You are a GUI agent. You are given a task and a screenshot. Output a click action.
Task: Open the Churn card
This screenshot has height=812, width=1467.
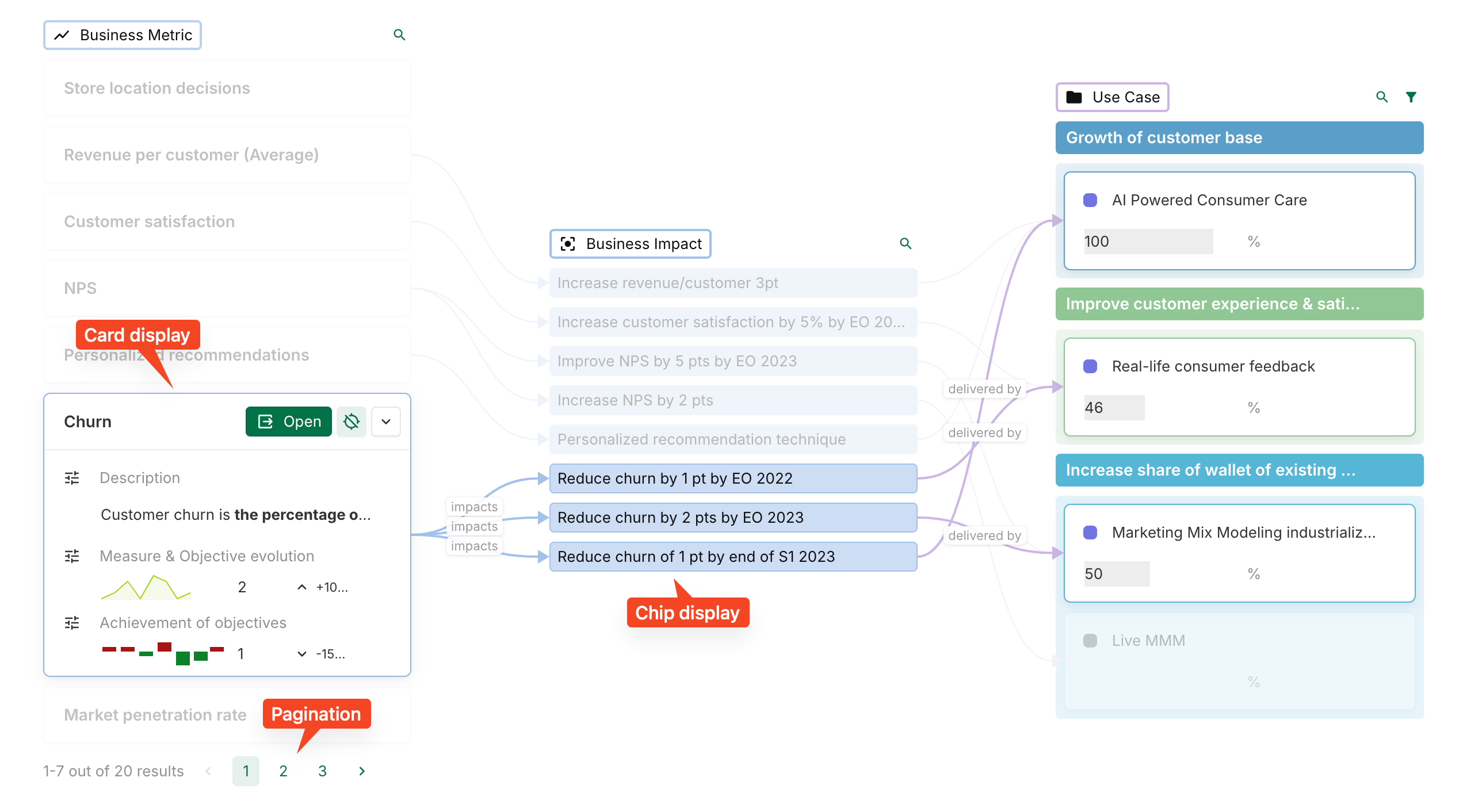click(289, 422)
